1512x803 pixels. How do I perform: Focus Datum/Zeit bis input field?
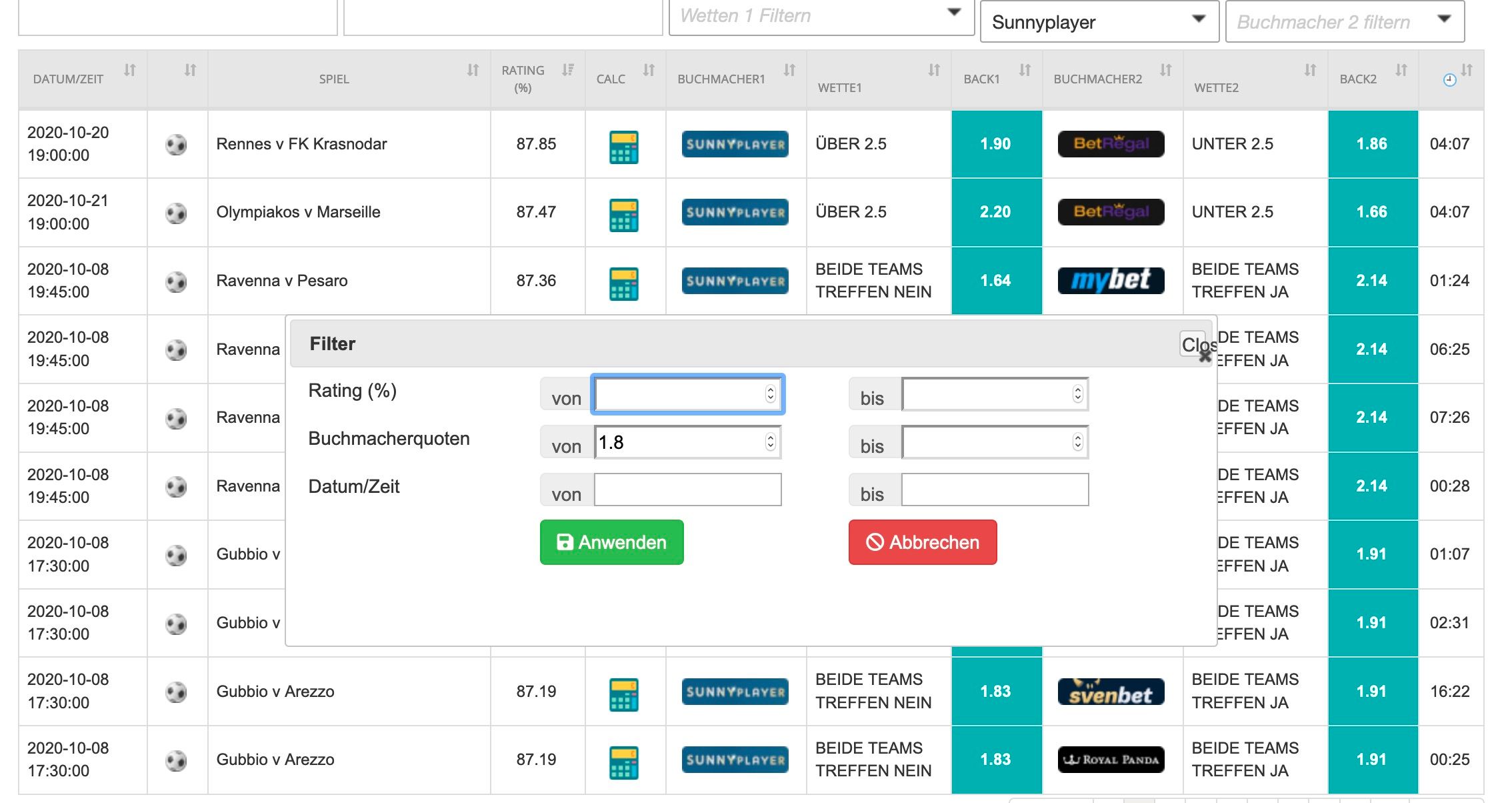(995, 490)
